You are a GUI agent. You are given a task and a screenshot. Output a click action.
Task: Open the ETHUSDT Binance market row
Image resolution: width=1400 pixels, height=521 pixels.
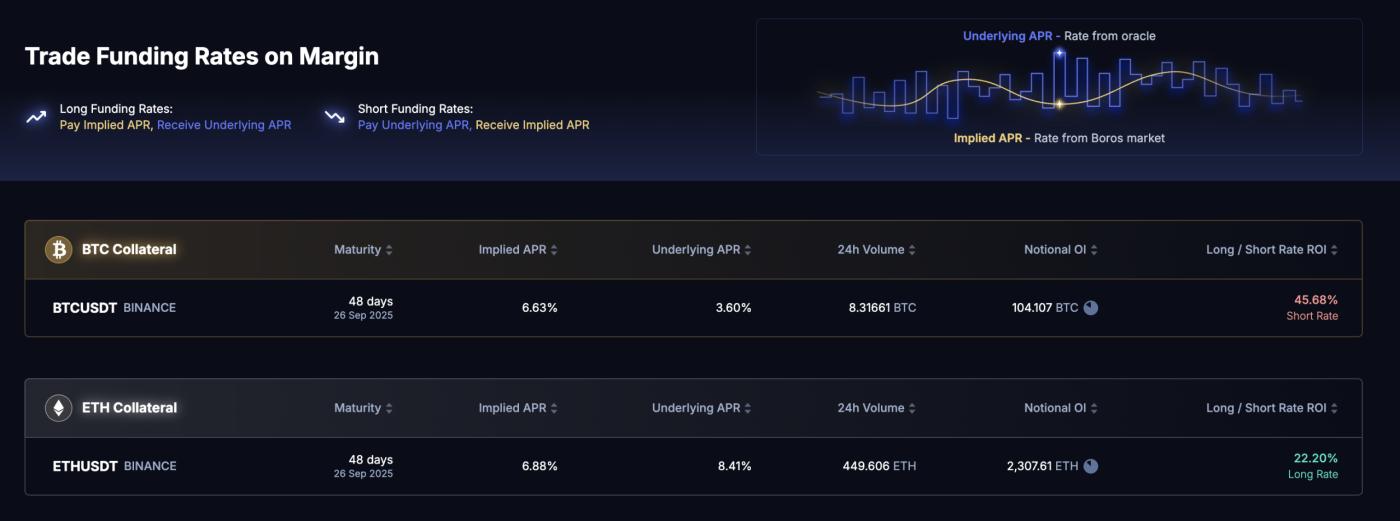pos(114,466)
